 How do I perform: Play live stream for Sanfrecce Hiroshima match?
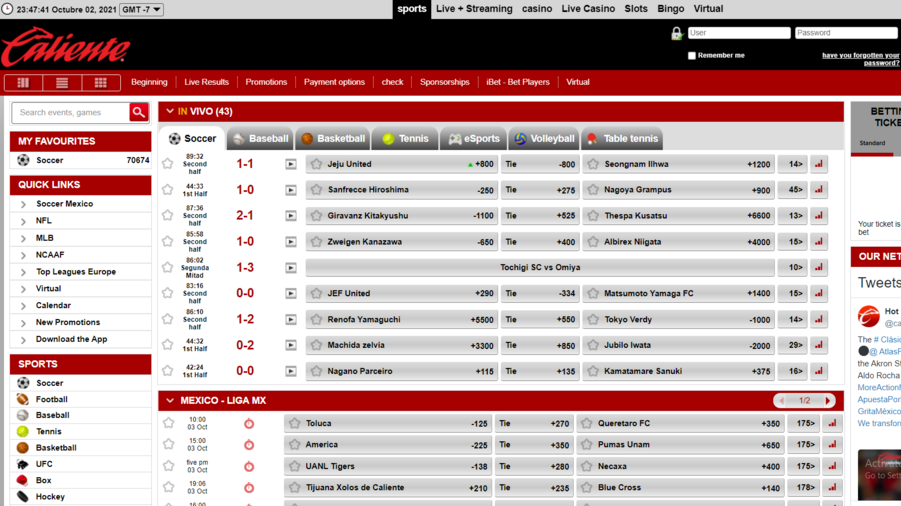tap(291, 190)
